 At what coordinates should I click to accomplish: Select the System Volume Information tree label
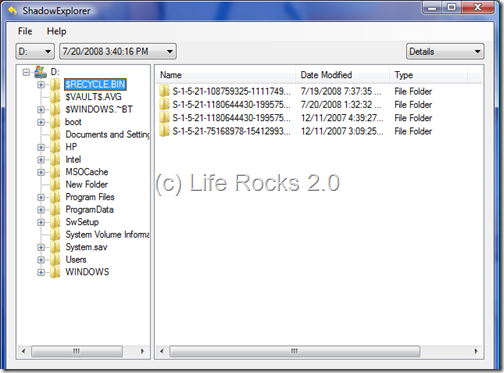tap(107, 235)
